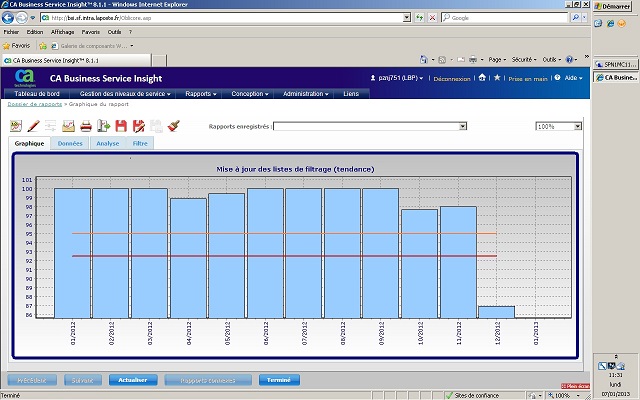The image size is (640, 400).
Task: Click the Plein écran button at bottom right
Action: pyautogui.click(x=576, y=386)
